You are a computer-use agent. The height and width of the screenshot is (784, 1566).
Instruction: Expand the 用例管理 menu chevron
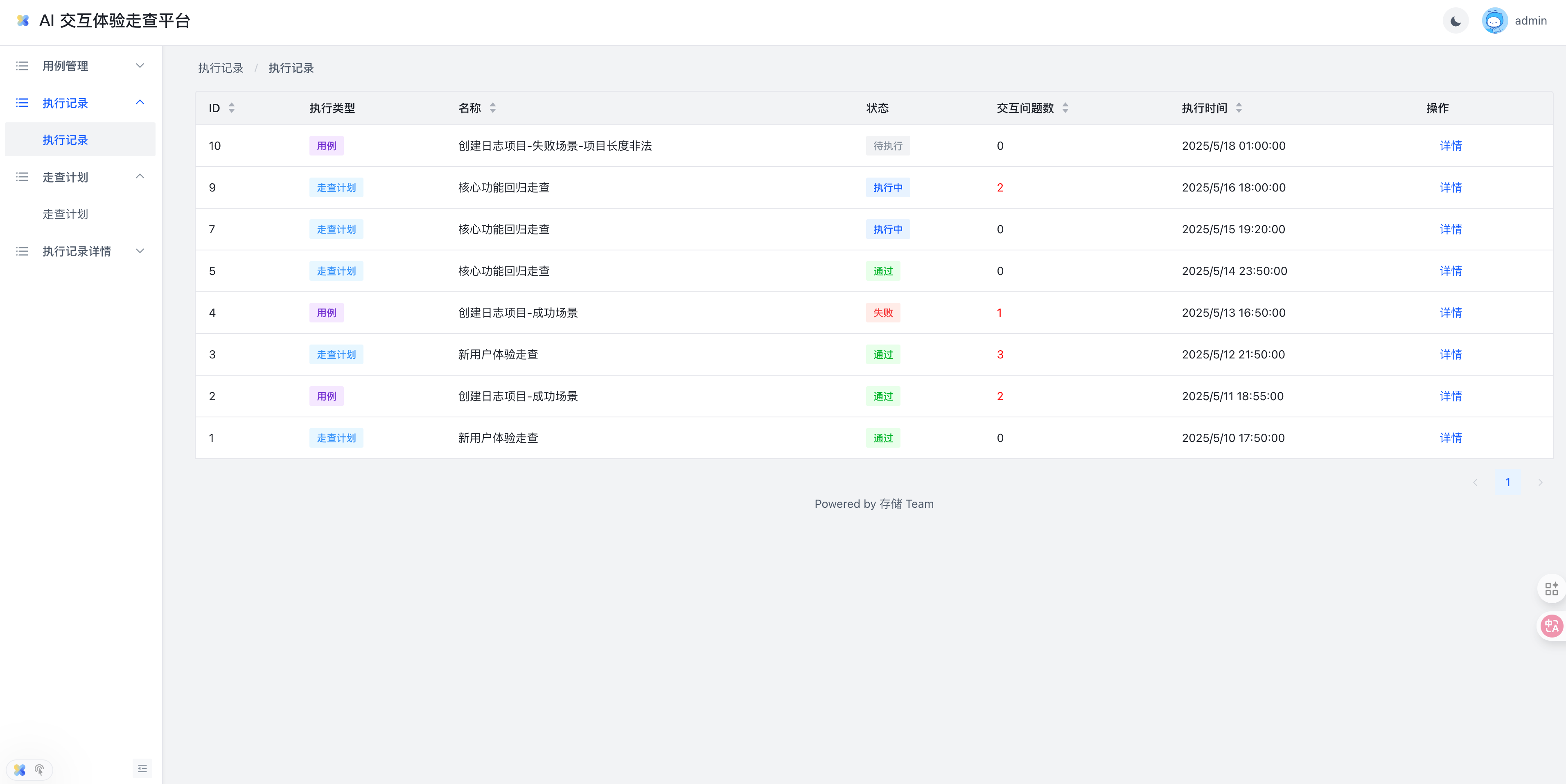140,65
